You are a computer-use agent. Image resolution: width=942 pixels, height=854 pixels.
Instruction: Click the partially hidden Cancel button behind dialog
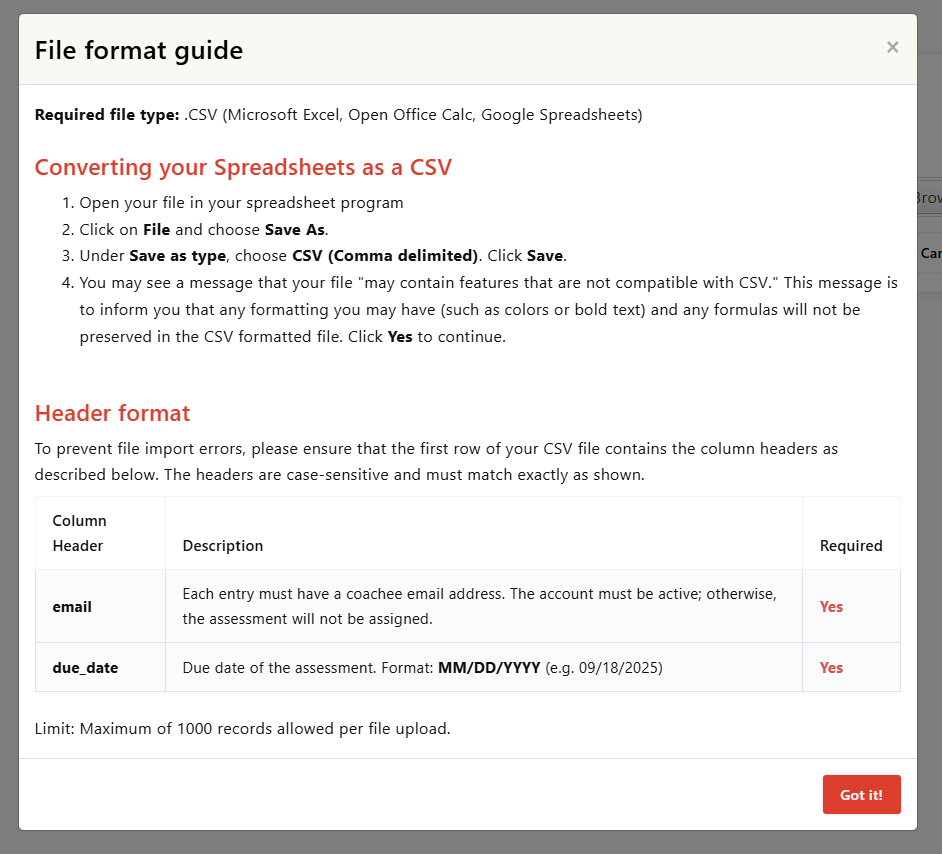930,253
